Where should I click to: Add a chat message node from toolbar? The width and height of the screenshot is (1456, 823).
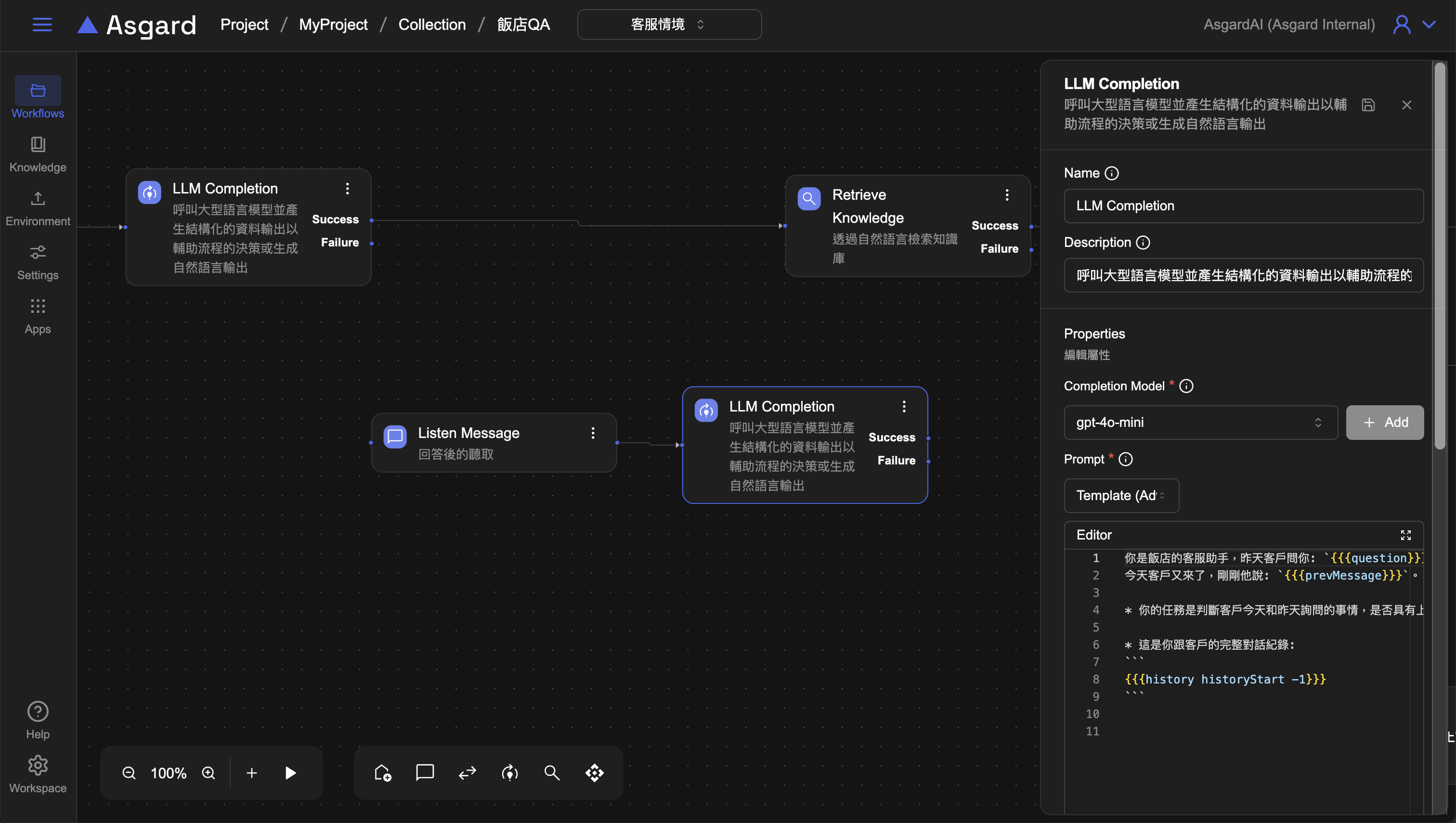(x=425, y=772)
